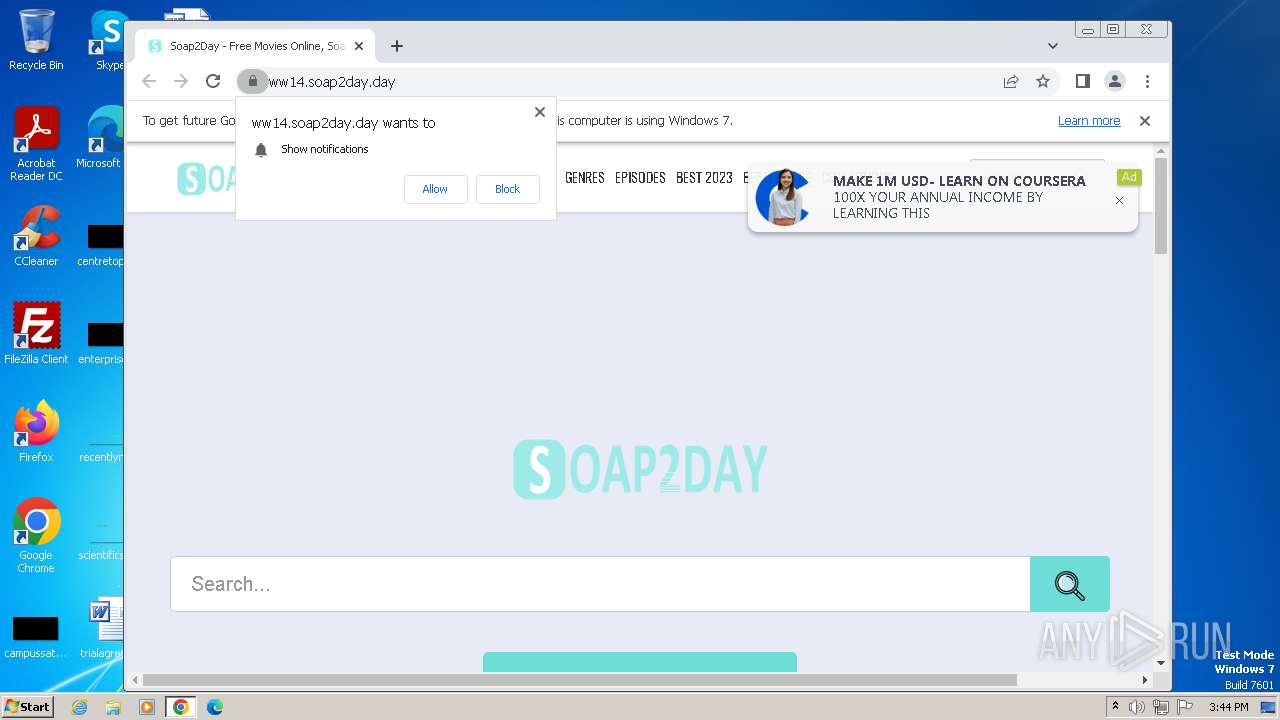
Task: Share this page icon in the address bar
Action: (x=1011, y=81)
